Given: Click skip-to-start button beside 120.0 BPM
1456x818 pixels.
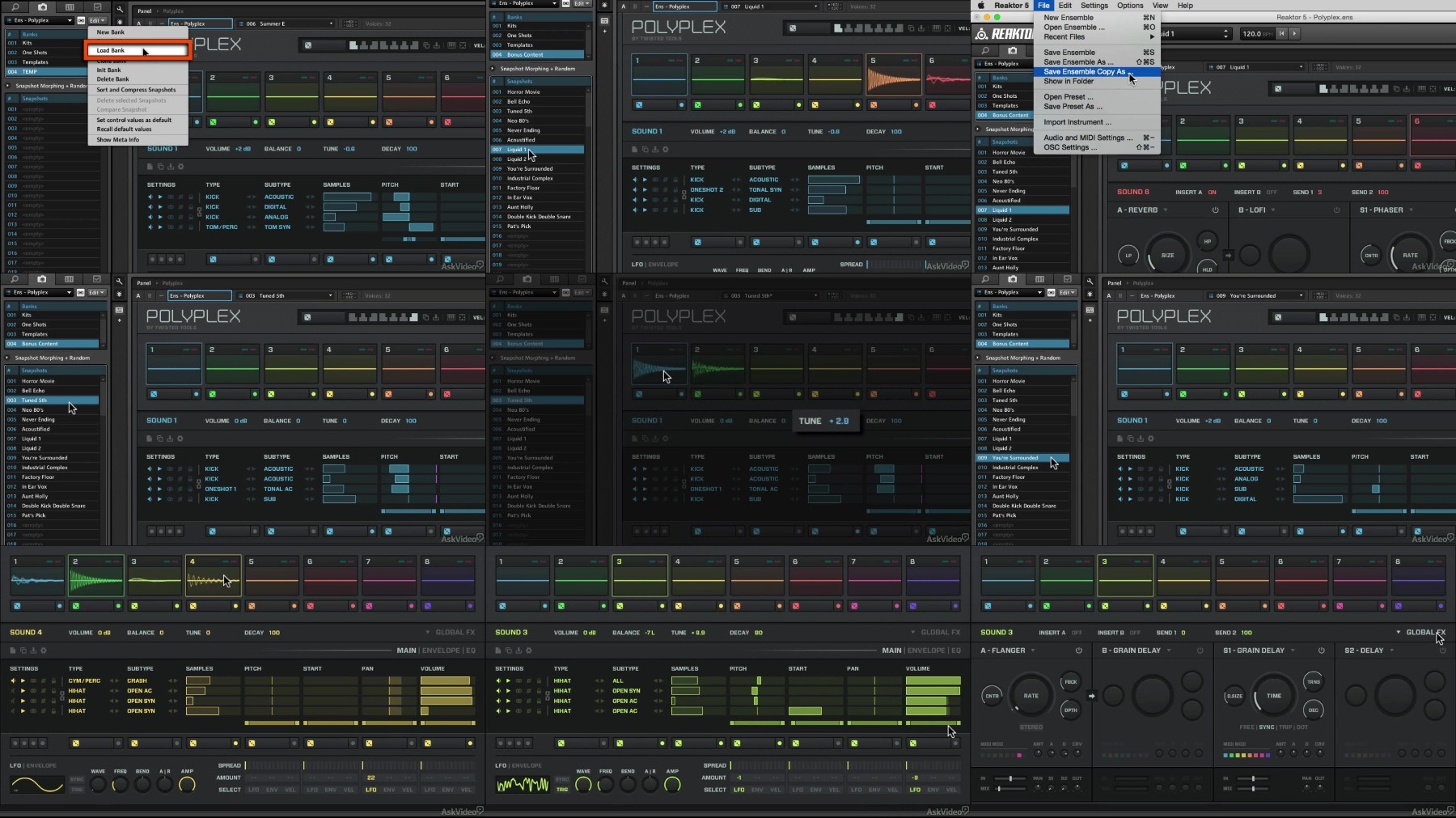Looking at the screenshot, I should [1282, 34].
